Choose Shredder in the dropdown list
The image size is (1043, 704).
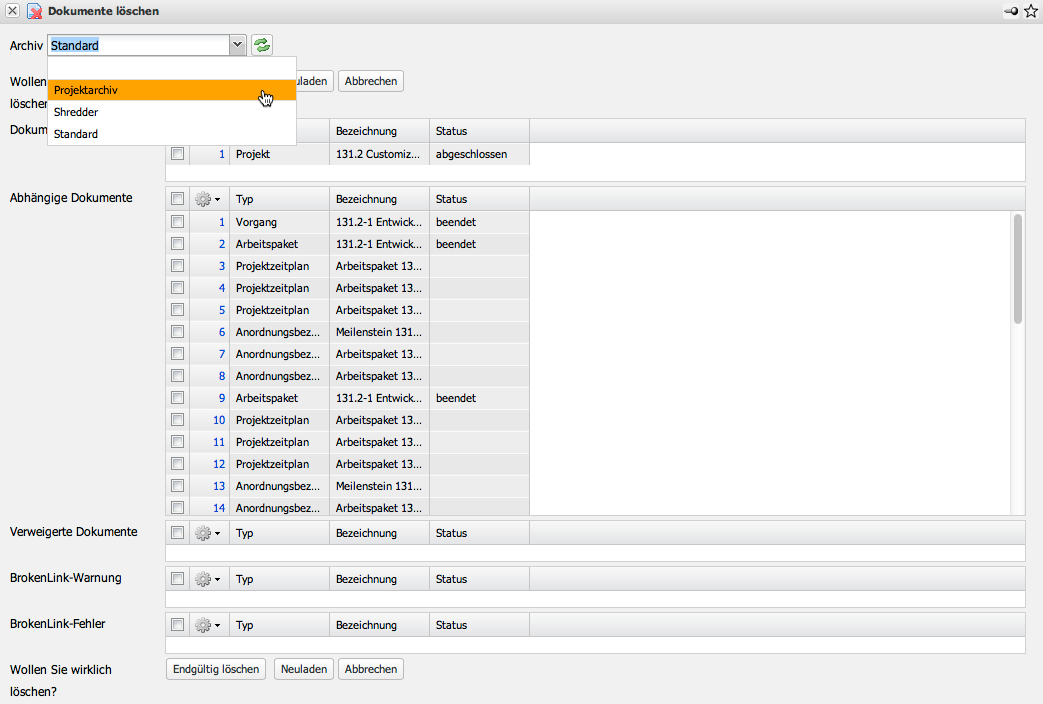click(x=76, y=112)
